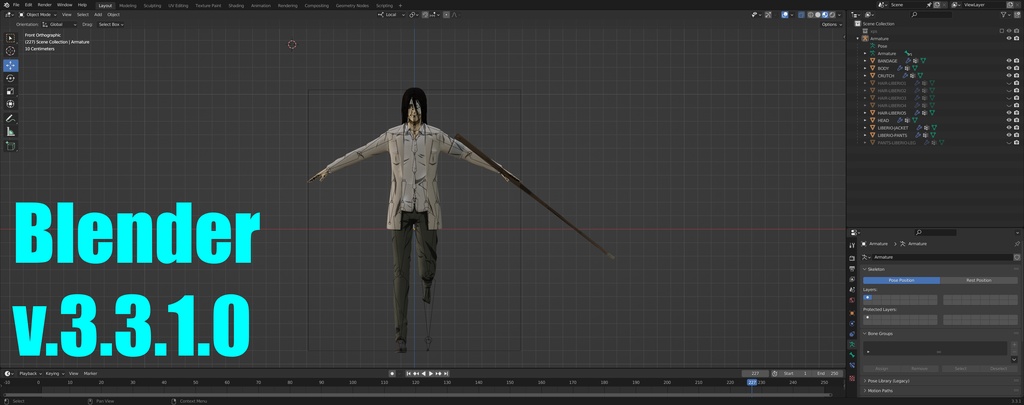The height and width of the screenshot is (405, 1024).
Task: Click the timeline horizontal scrollbar
Action: pos(416,395)
